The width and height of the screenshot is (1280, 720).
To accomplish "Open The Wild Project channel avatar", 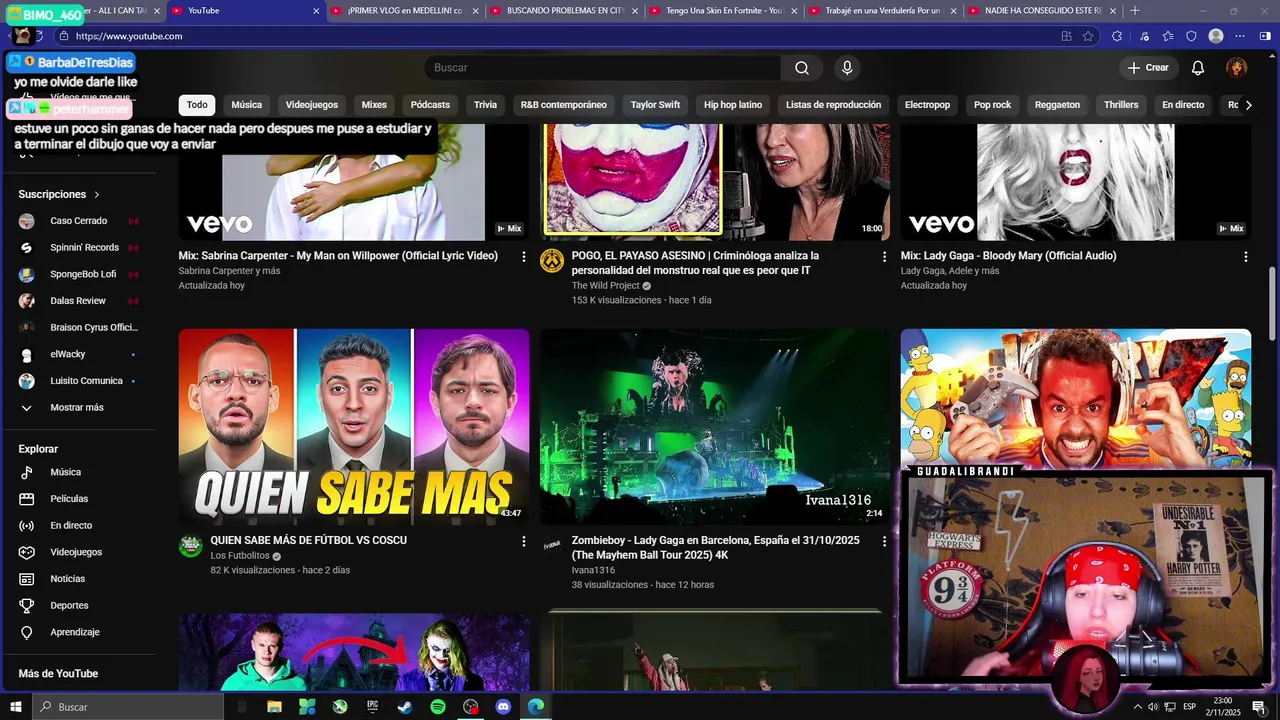I will click(552, 261).
